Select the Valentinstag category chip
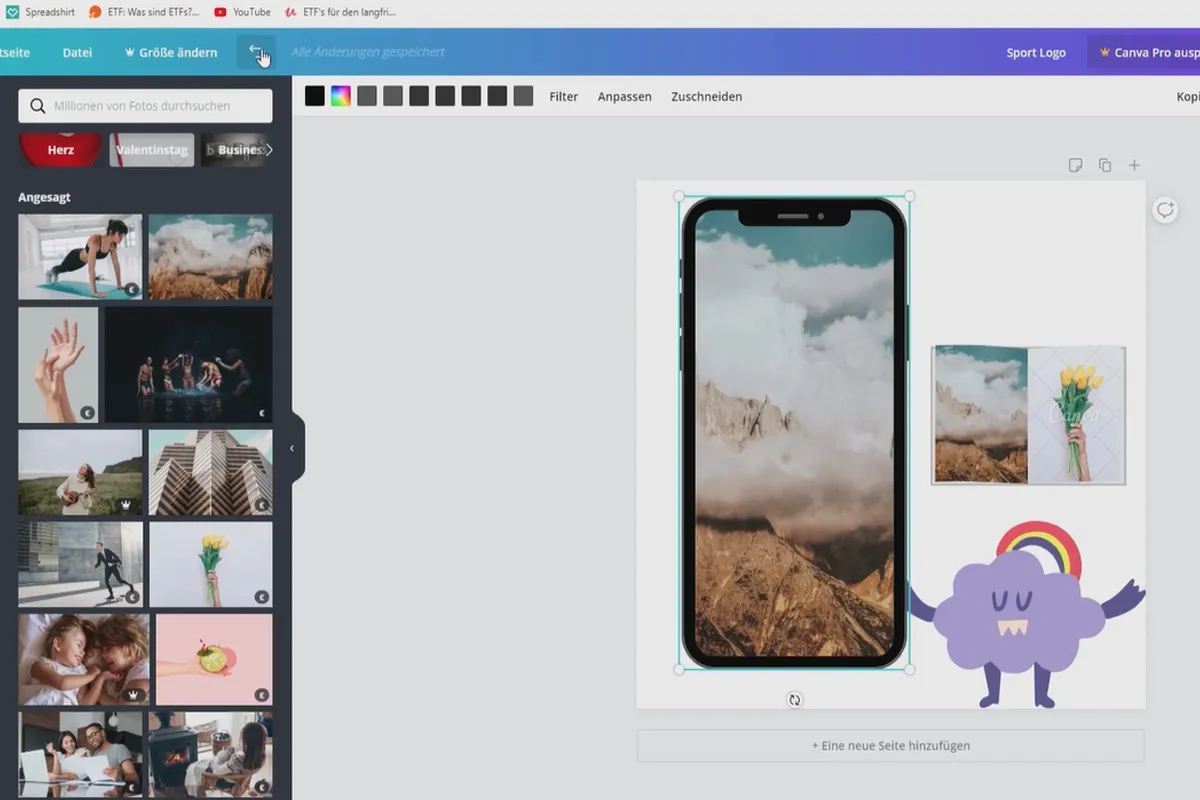This screenshot has width=1200, height=800. coord(151,150)
